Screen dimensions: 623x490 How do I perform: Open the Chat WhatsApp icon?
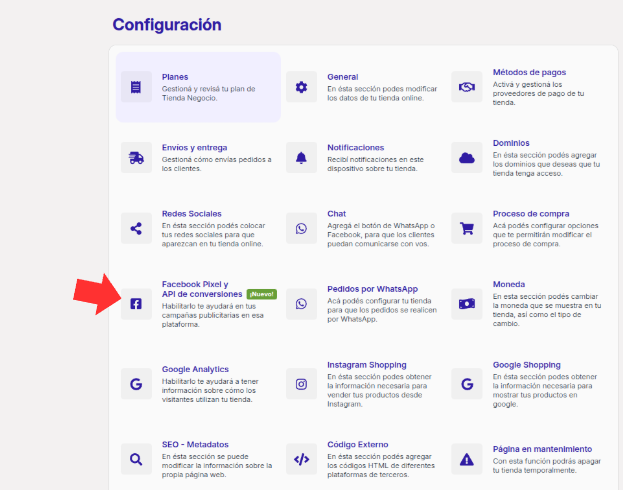pyautogui.click(x=302, y=229)
